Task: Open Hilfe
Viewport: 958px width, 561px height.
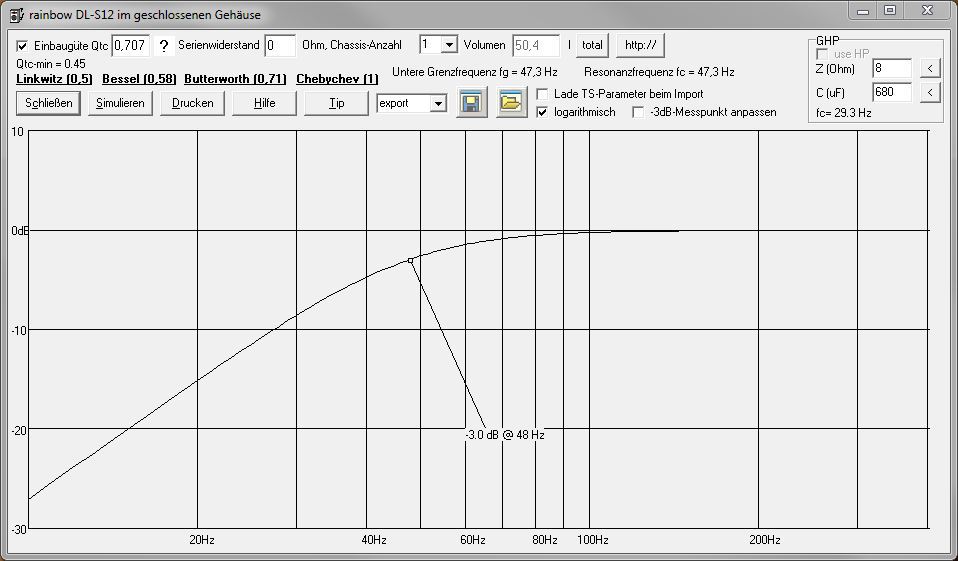Action: (x=265, y=103)
